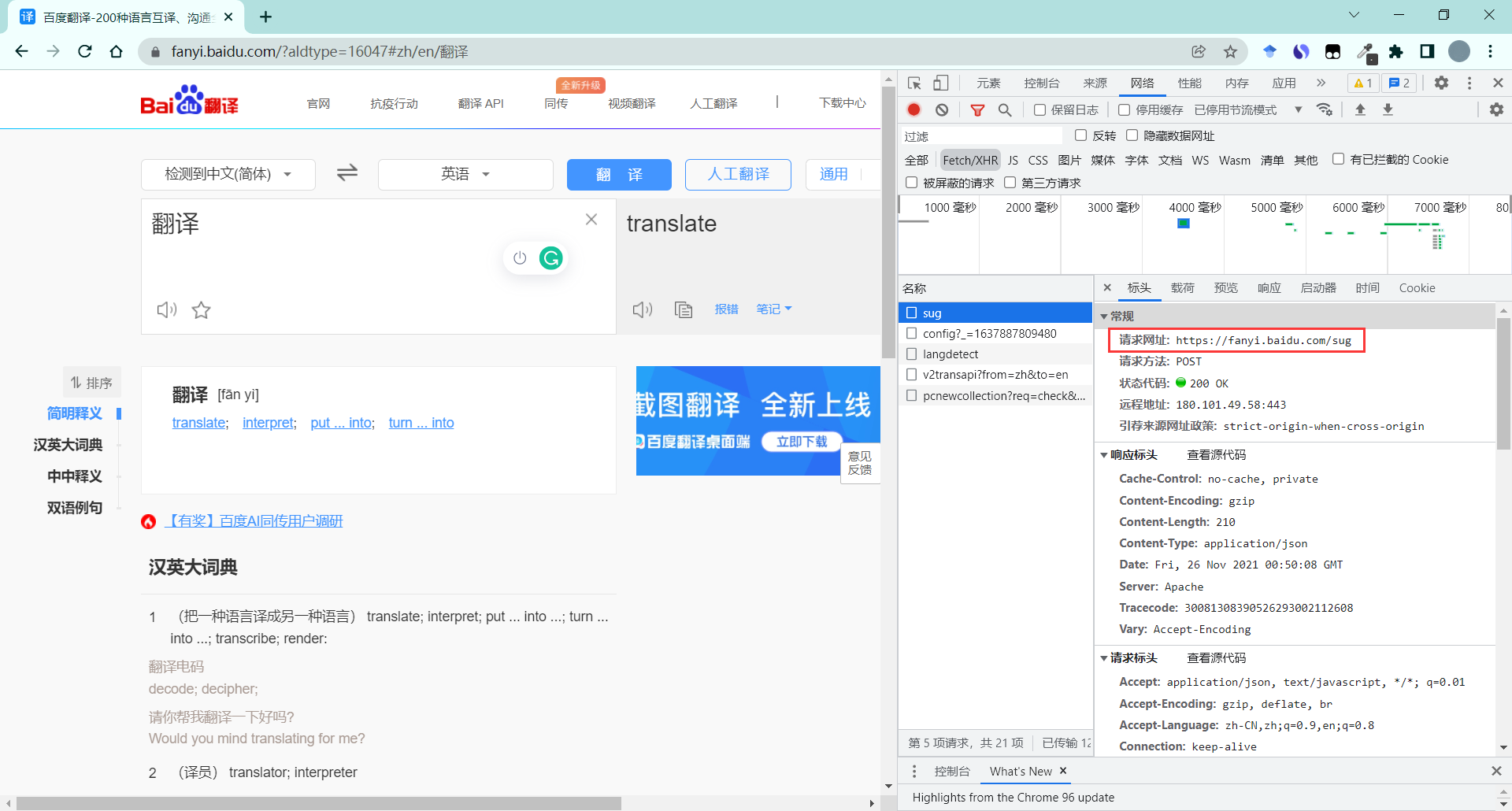
Task: Open Chrome tab search dropdown
Action: point(1354,15)
